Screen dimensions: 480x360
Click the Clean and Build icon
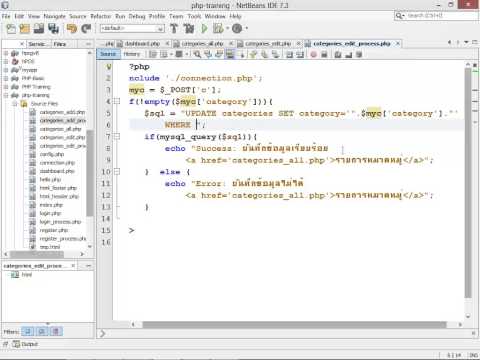[189, 29]
